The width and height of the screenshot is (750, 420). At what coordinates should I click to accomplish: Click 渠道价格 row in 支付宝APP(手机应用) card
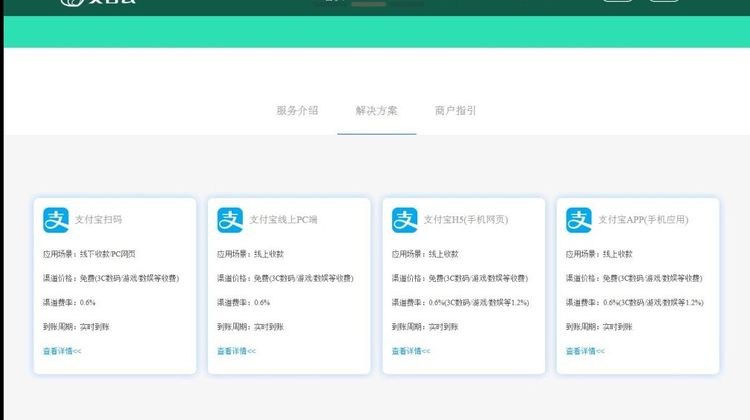[x=634, y=278]
